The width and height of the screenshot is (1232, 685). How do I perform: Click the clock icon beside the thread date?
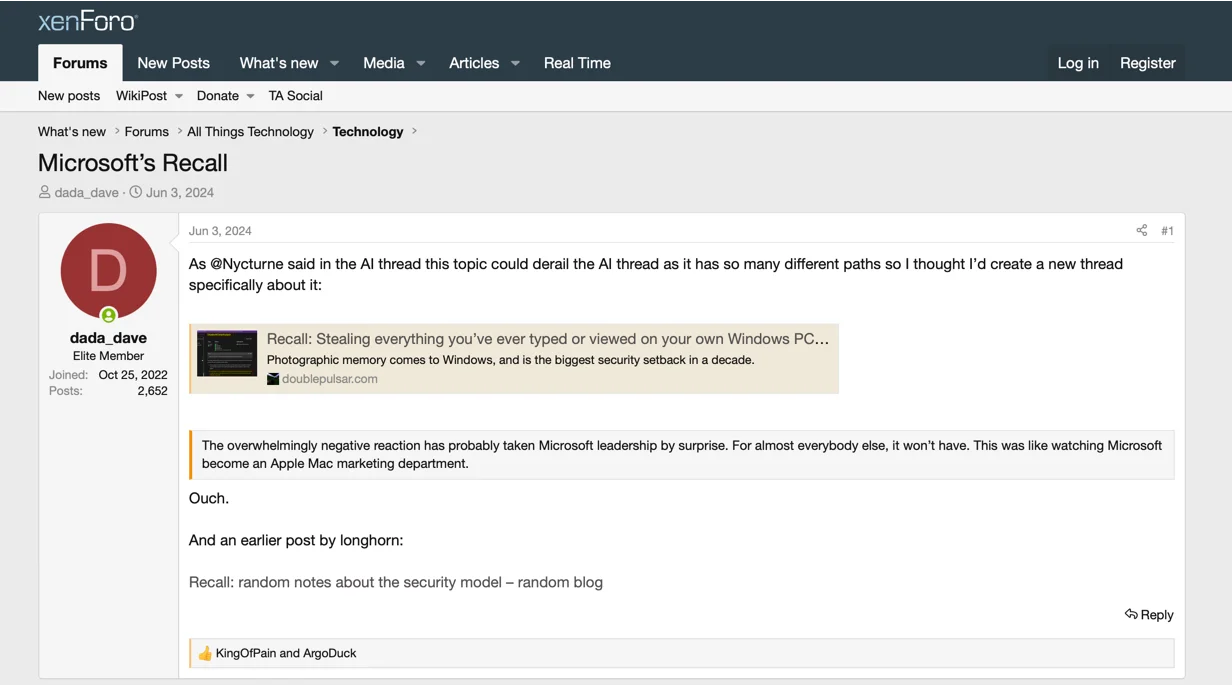point(136,192)
